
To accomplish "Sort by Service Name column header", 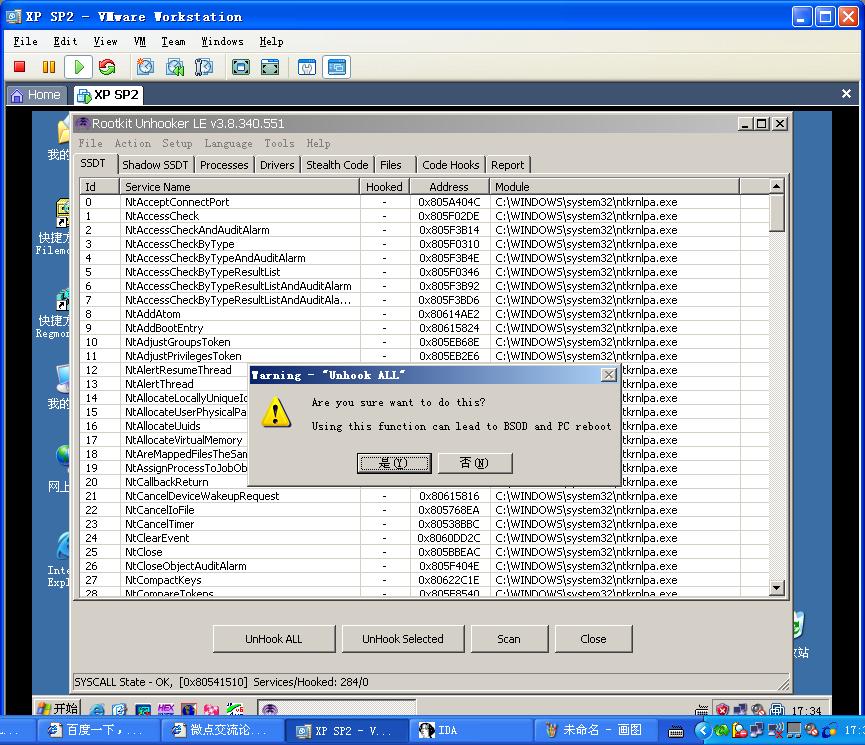I will (239, 187).
